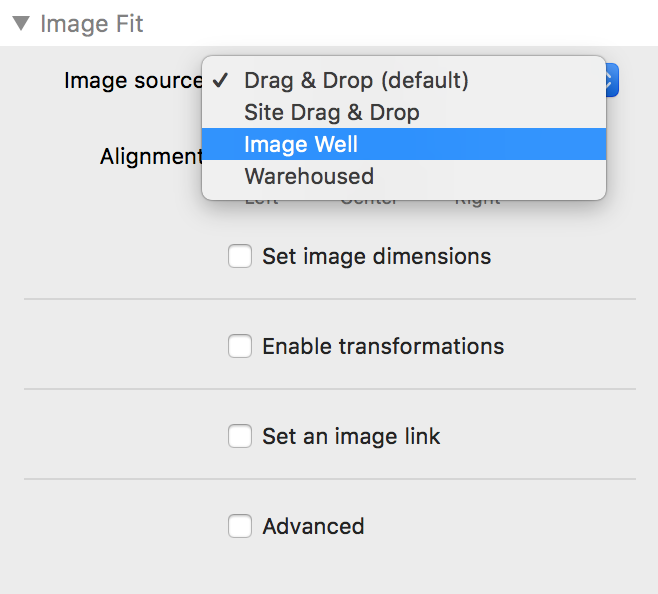The height and width of the screenshot is (594, 658).
Task: Toggle the Advanced checkbox
Action: 240,526
